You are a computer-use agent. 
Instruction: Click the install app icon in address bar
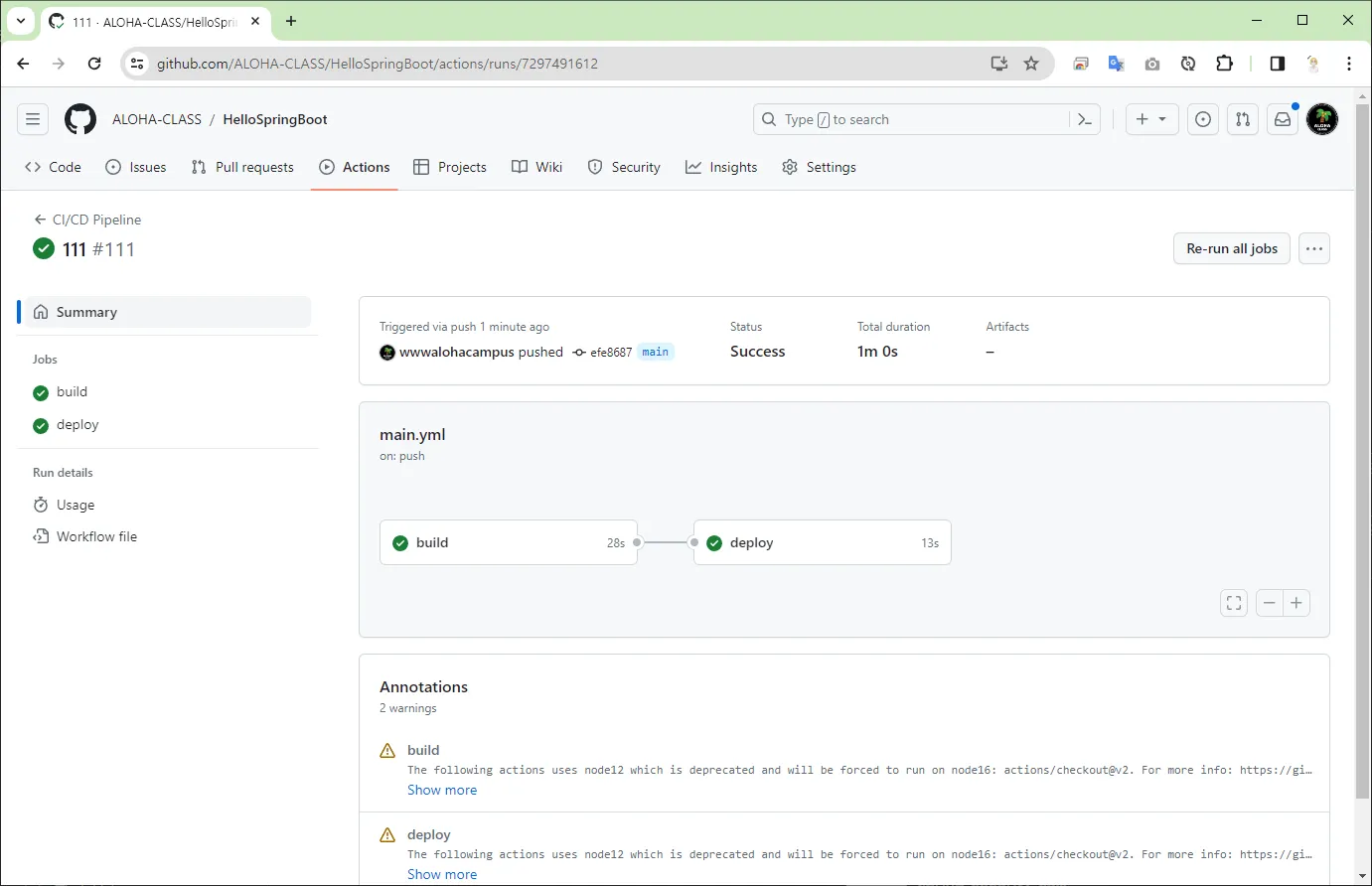coord(999,64)
